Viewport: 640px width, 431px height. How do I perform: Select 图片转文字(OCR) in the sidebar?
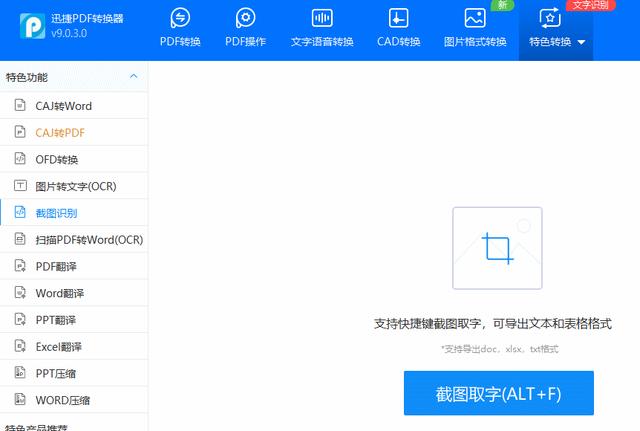[x=74, y=186]
